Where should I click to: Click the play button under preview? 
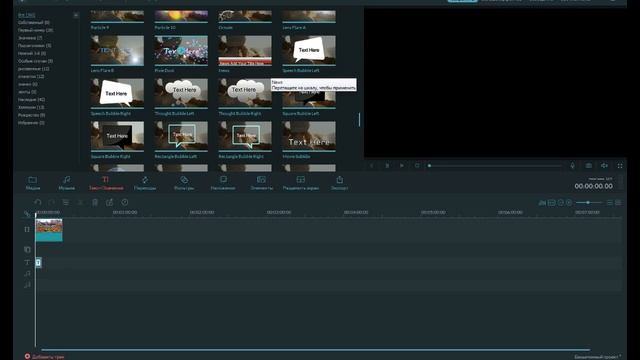coord(402,166)
